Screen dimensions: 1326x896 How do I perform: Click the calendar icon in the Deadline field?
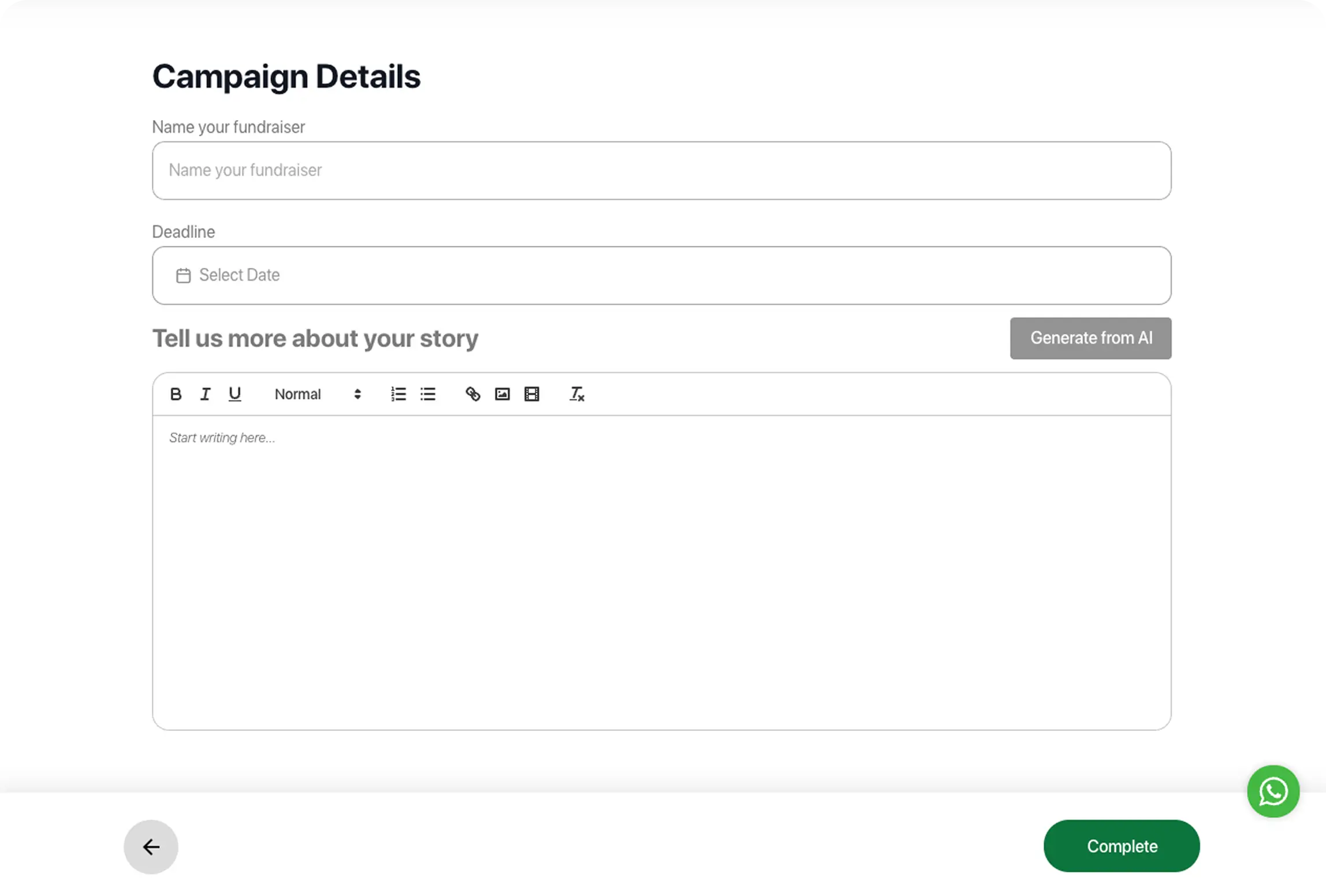click(x=183, y=276)
